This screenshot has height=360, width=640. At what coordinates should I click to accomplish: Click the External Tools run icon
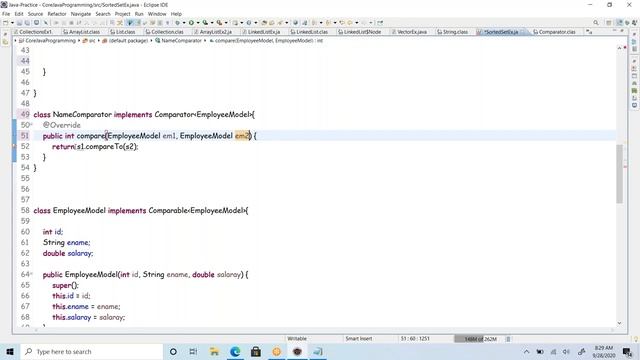(219, 23)
